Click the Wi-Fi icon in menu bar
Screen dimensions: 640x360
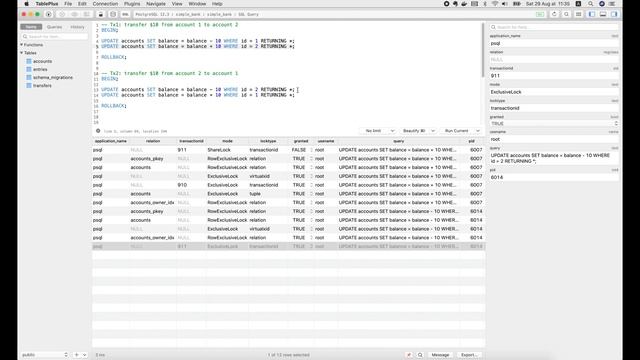(495, 4)
